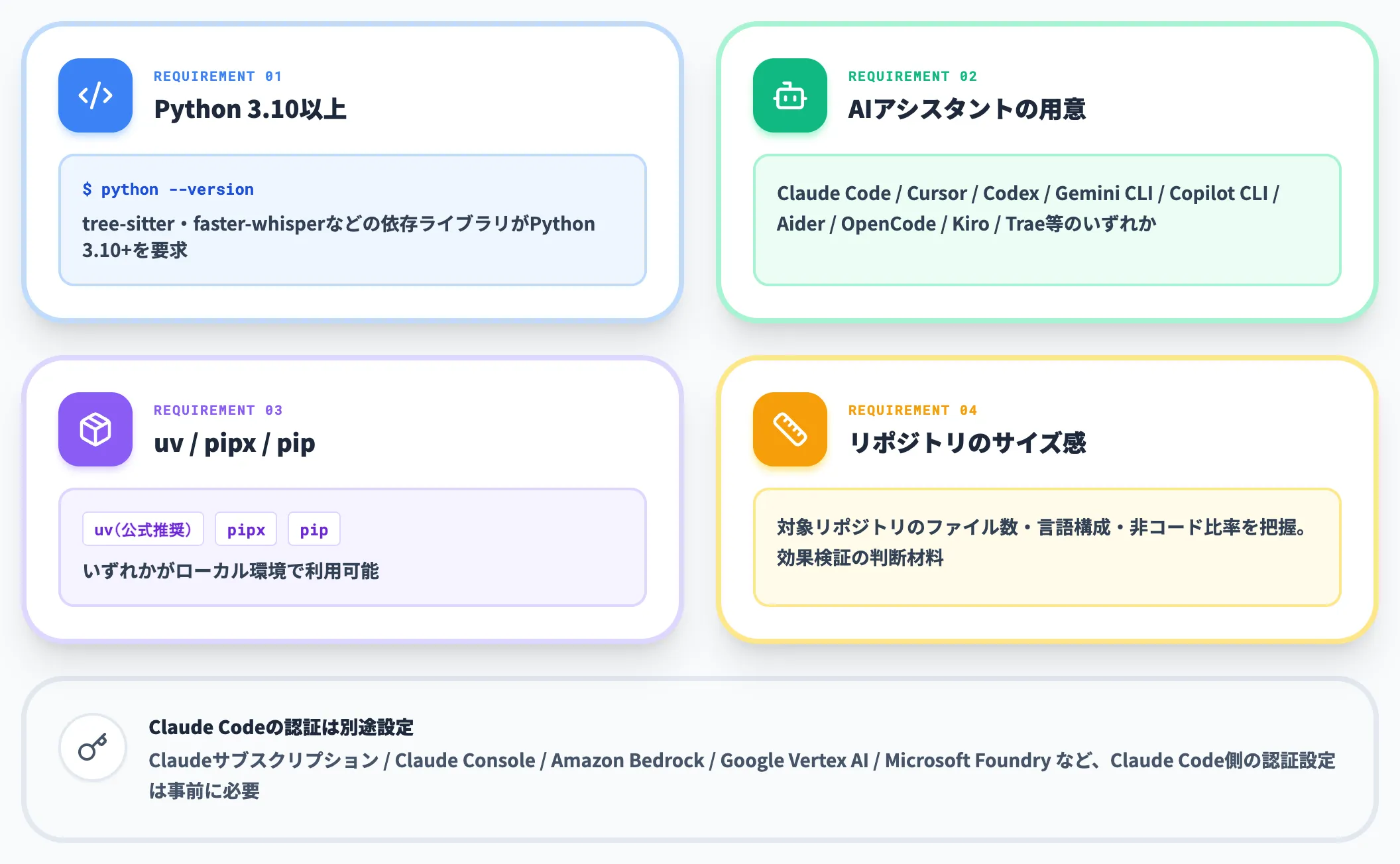This screenshot has width=1400, height=864.
Task: Select the uv(公式推奨) tag
Action: point(143,529)
